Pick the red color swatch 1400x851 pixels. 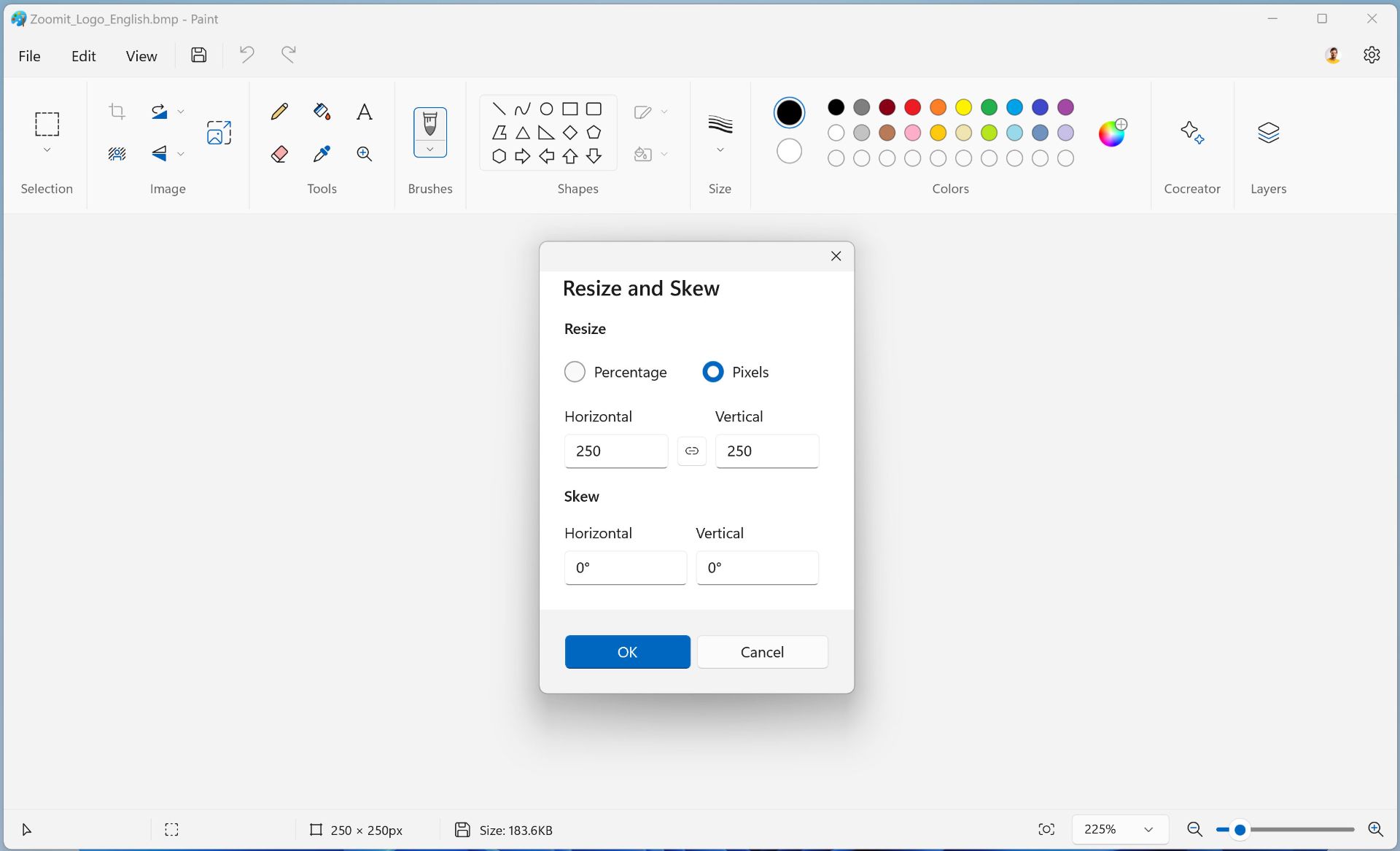[x=912, y=107]
